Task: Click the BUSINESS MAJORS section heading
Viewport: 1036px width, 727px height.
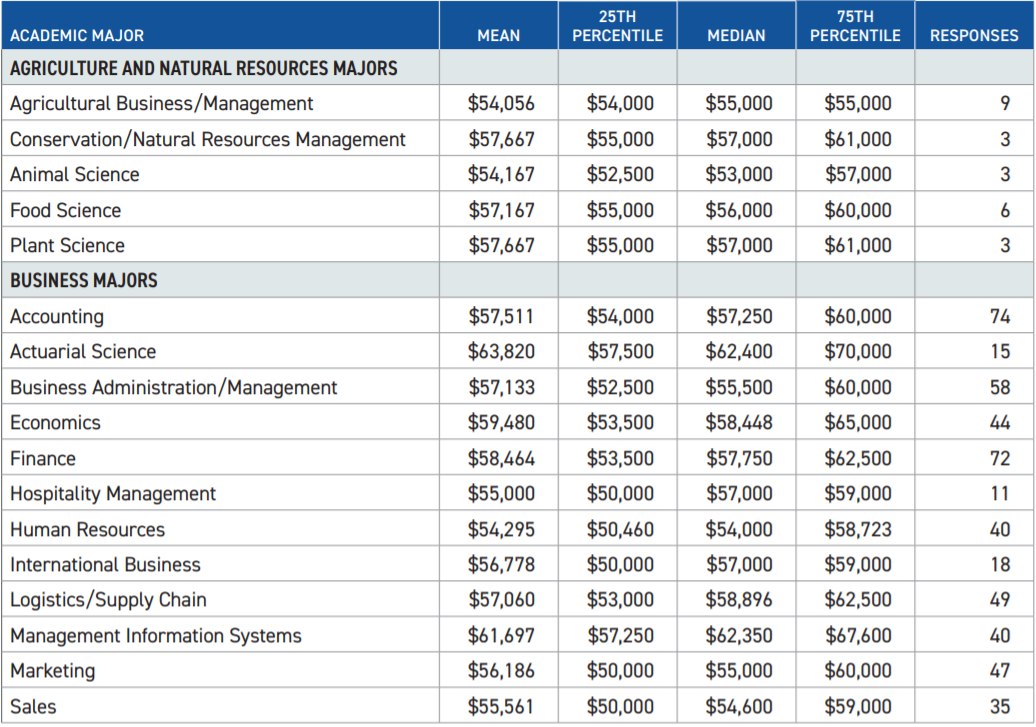Action: pos(84,281)
